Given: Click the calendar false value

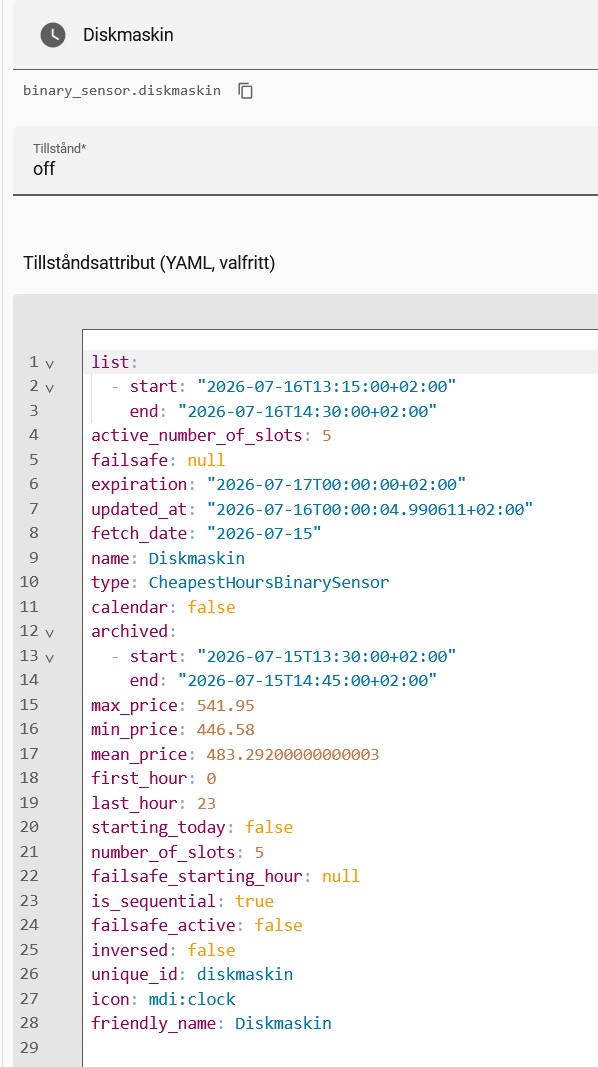Looking at the screenshot, I should tap(211, 607).
